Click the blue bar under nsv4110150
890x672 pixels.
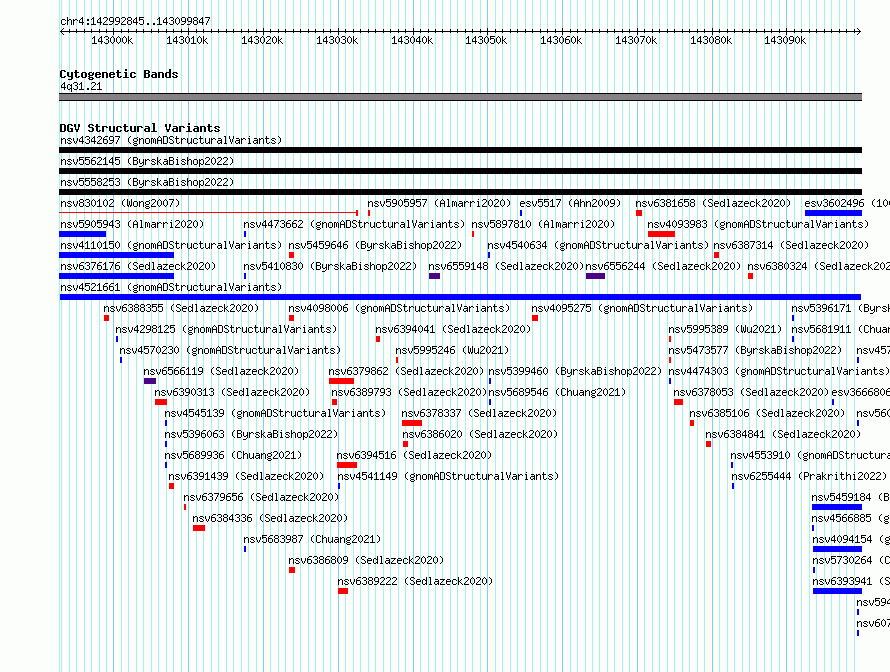(116, 255)
